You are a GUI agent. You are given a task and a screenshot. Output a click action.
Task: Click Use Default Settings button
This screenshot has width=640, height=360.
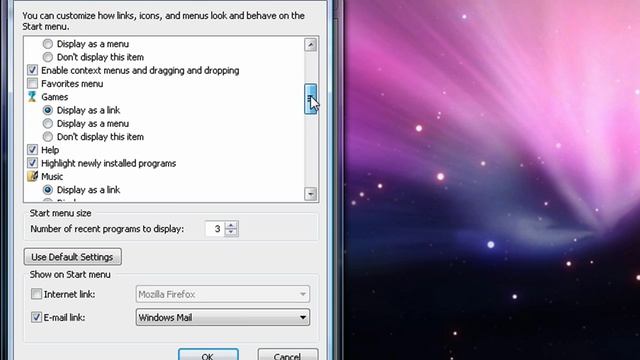click(x=72, y=257)
